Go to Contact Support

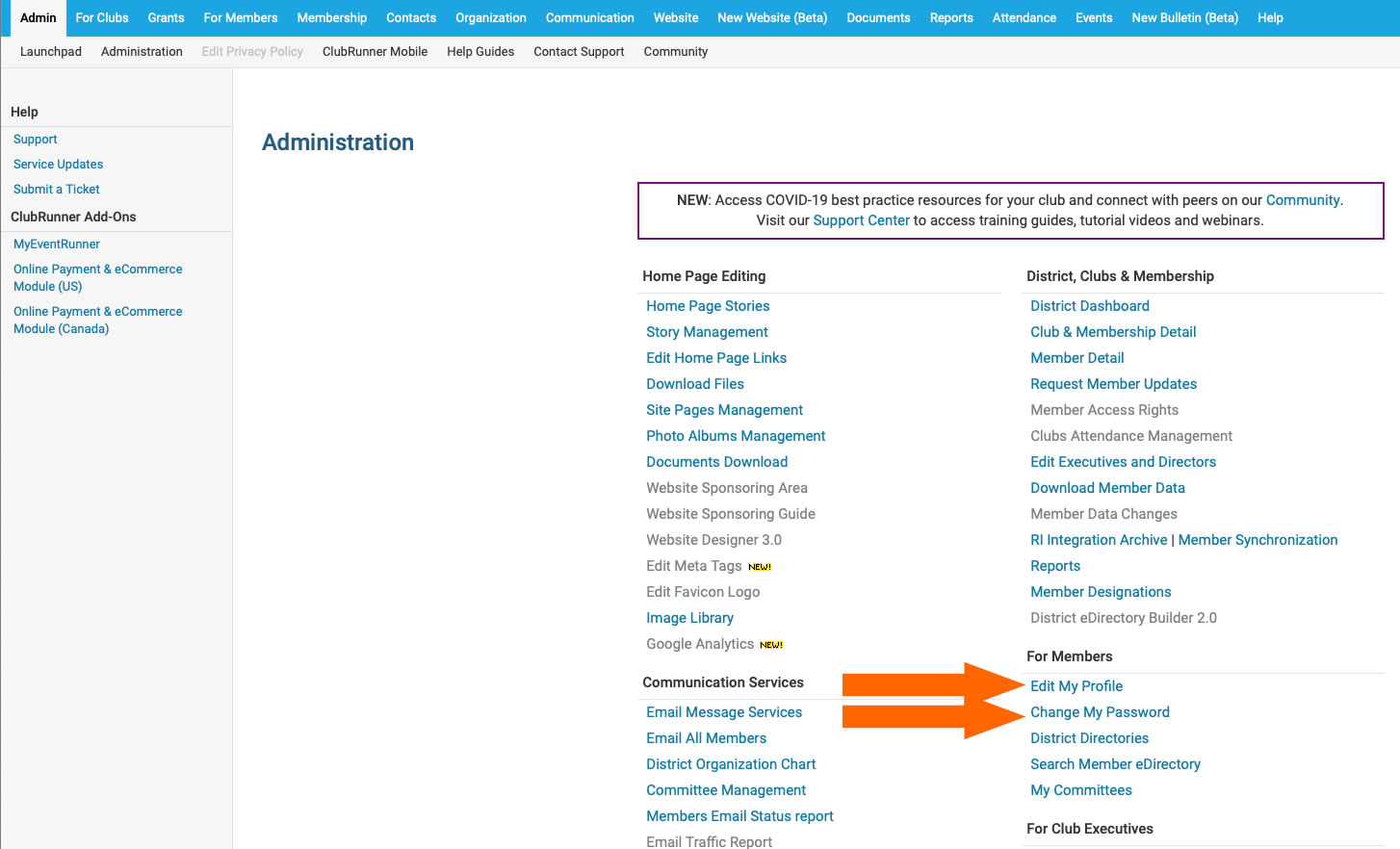[579, 51]
